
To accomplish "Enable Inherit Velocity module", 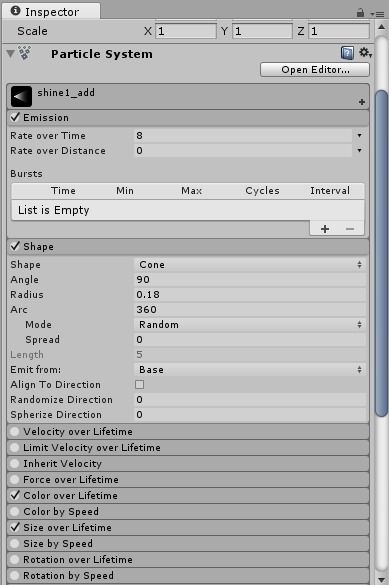I will 15,463.
